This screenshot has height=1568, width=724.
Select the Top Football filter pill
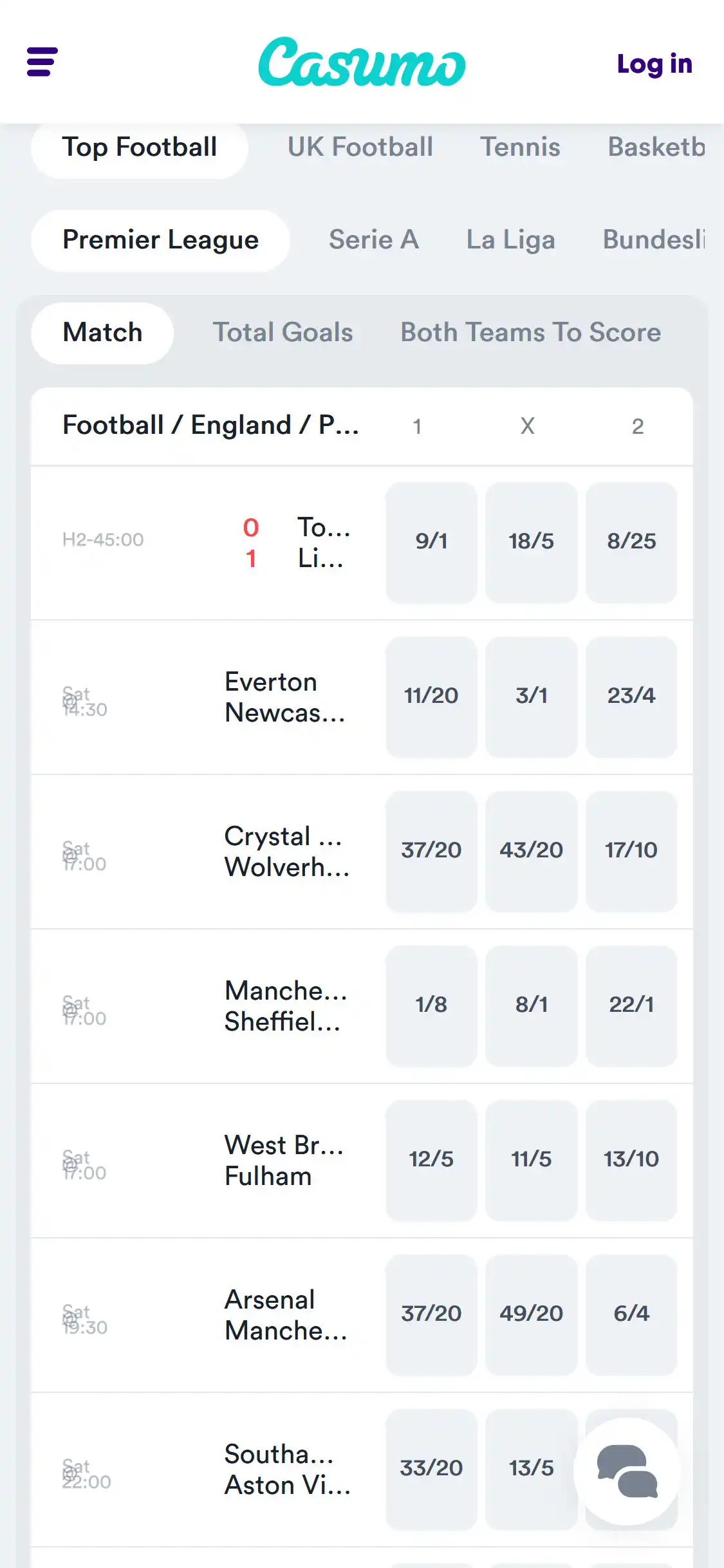pos(139,147)
